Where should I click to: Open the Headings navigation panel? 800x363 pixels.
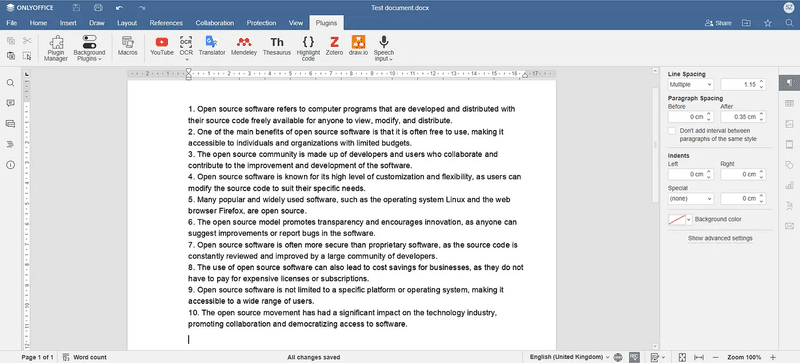click(x=10, y=144)
